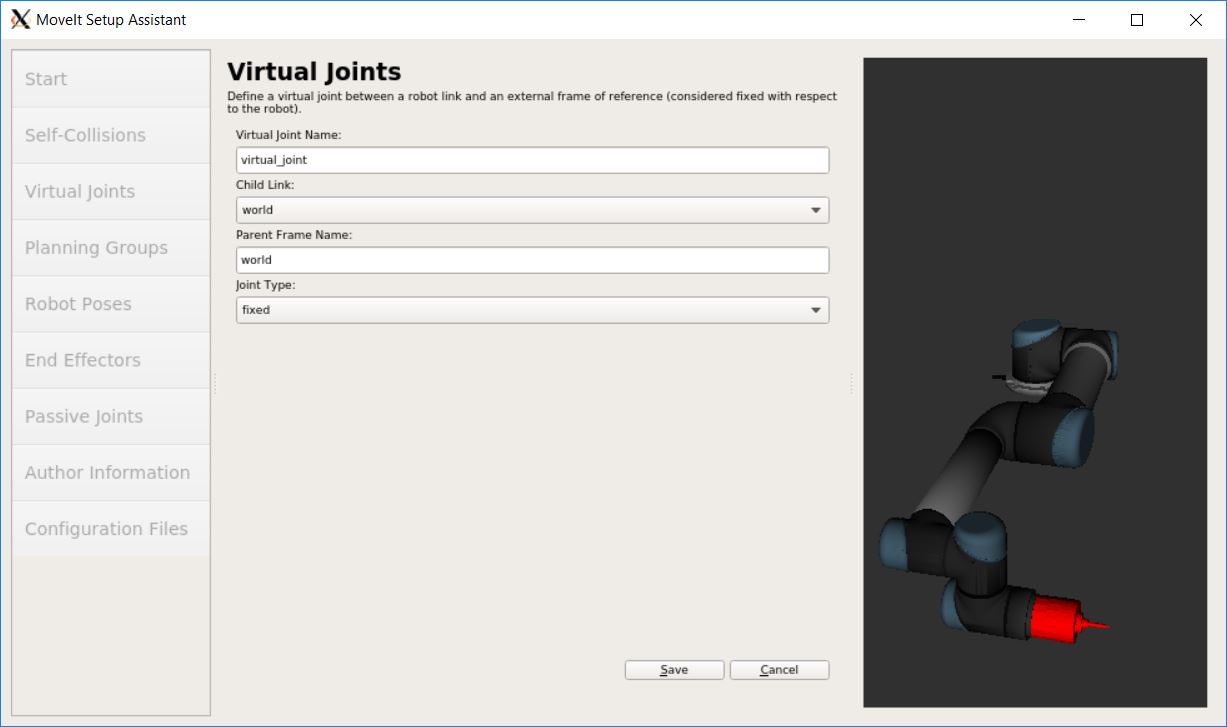The width and height of the screenshot is (1227, 727).
Task: Click the Cancel button
Action: point(779,669)
